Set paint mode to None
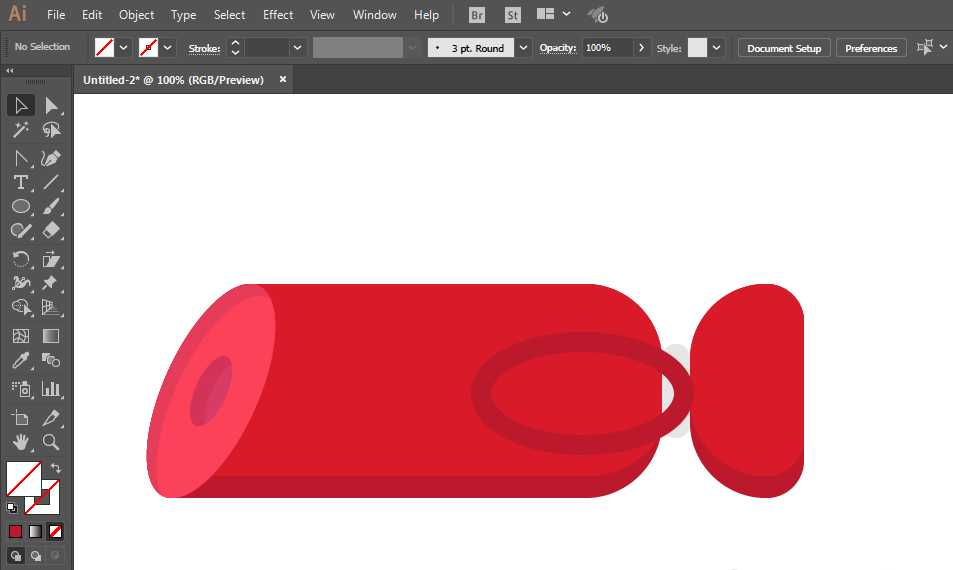This screenshot has width=953, height=570. point(55,532)
